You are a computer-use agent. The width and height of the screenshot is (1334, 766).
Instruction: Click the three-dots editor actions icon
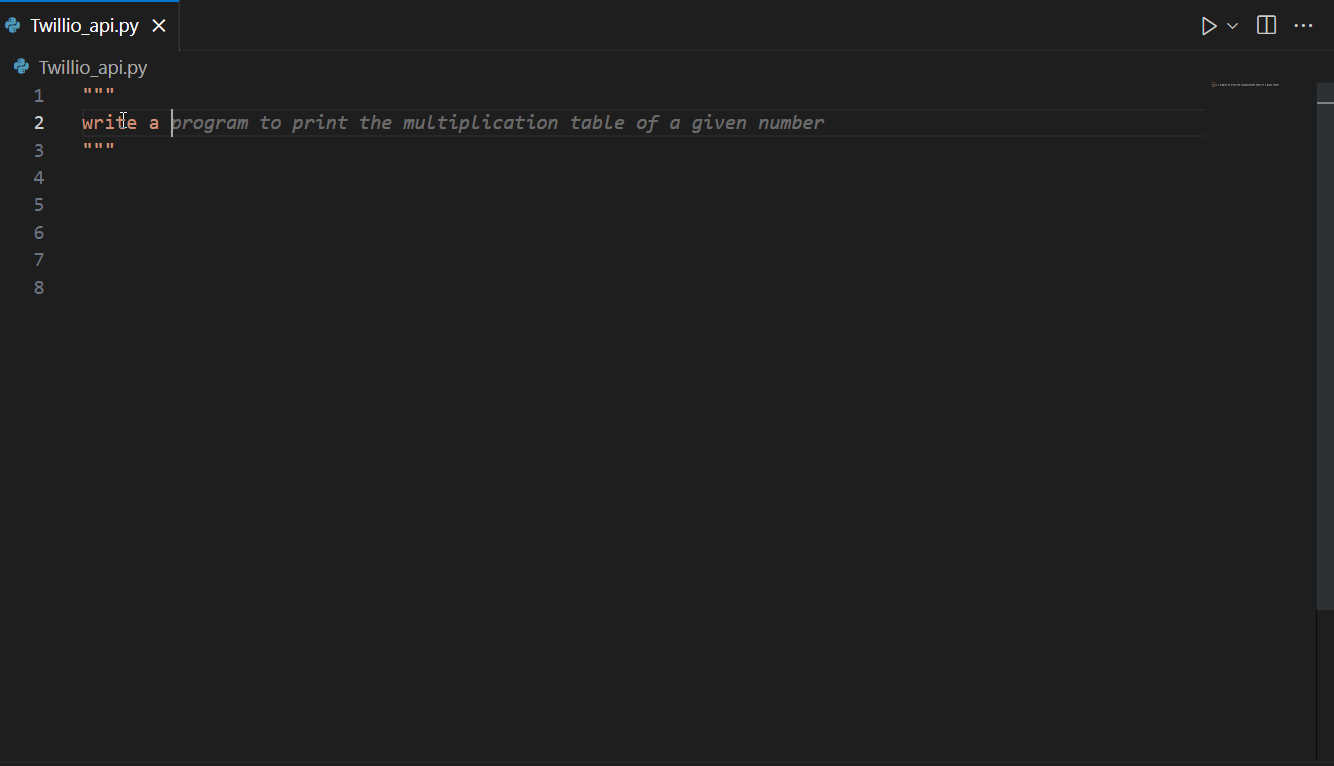coord(1303,25)
